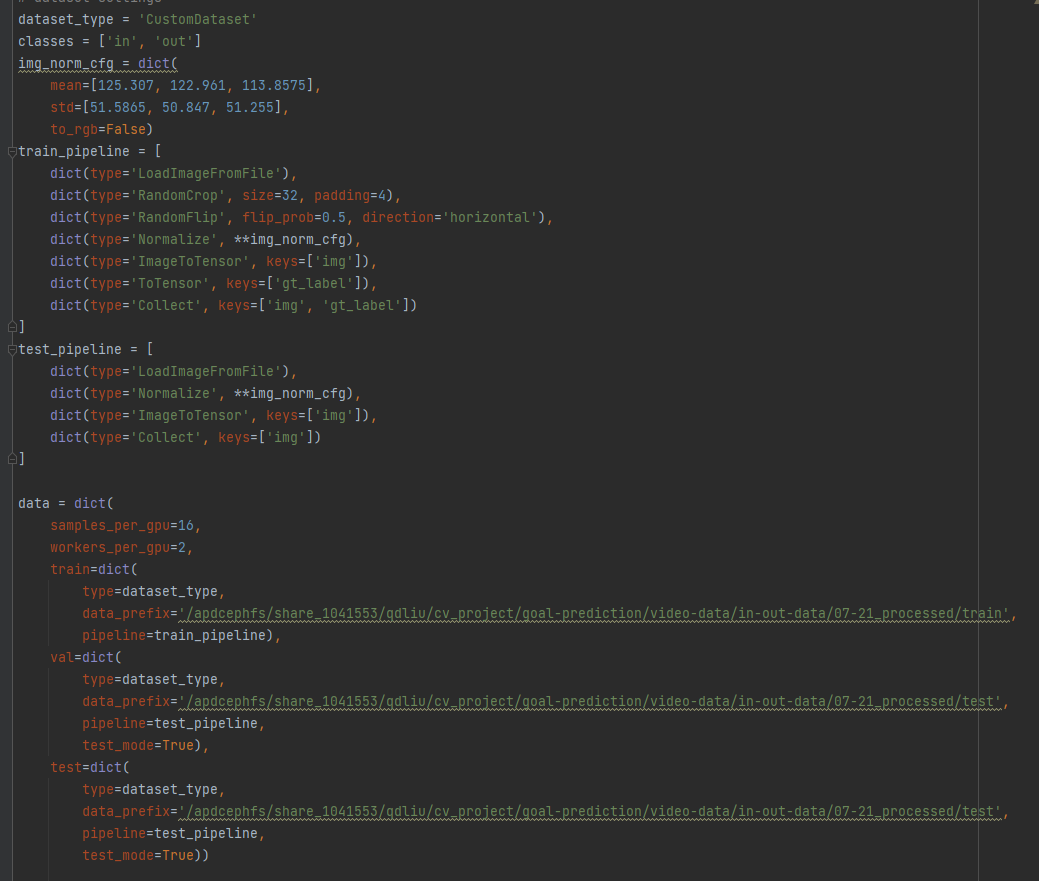Click the padding=4 argument

pos(350,195)
